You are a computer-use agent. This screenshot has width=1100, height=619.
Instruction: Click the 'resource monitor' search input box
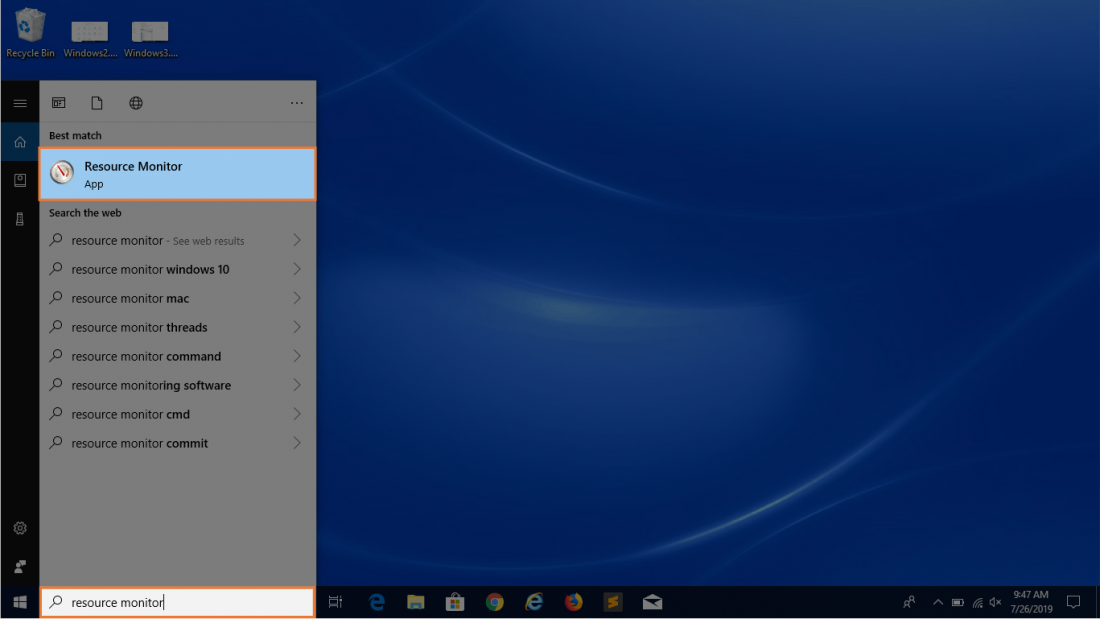177,602
